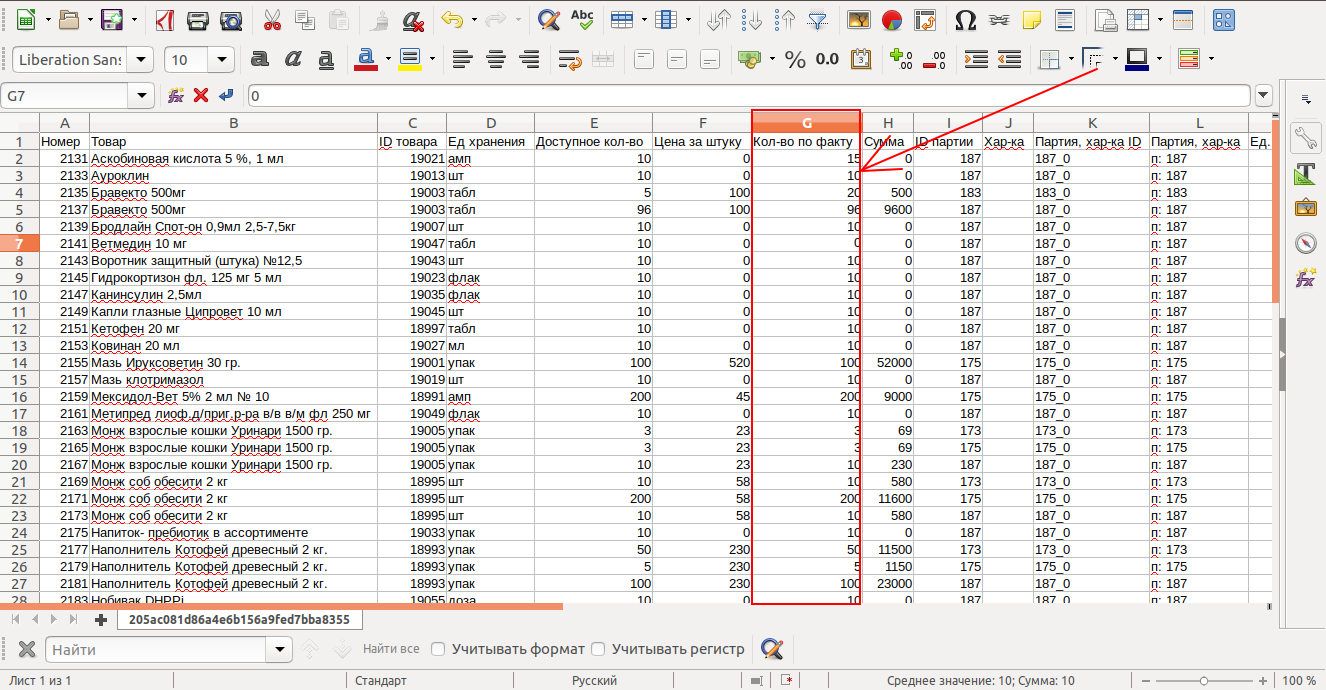Expand the Name Box dropdown
1326x690 pixels.
point(142,96)
